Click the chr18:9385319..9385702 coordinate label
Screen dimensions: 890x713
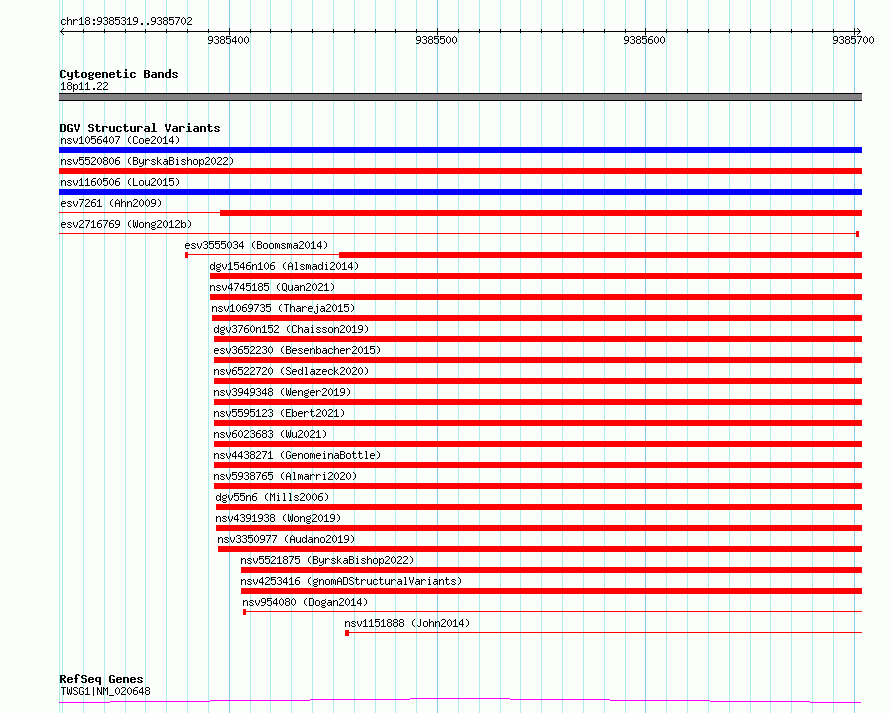[x=126, y=21]
